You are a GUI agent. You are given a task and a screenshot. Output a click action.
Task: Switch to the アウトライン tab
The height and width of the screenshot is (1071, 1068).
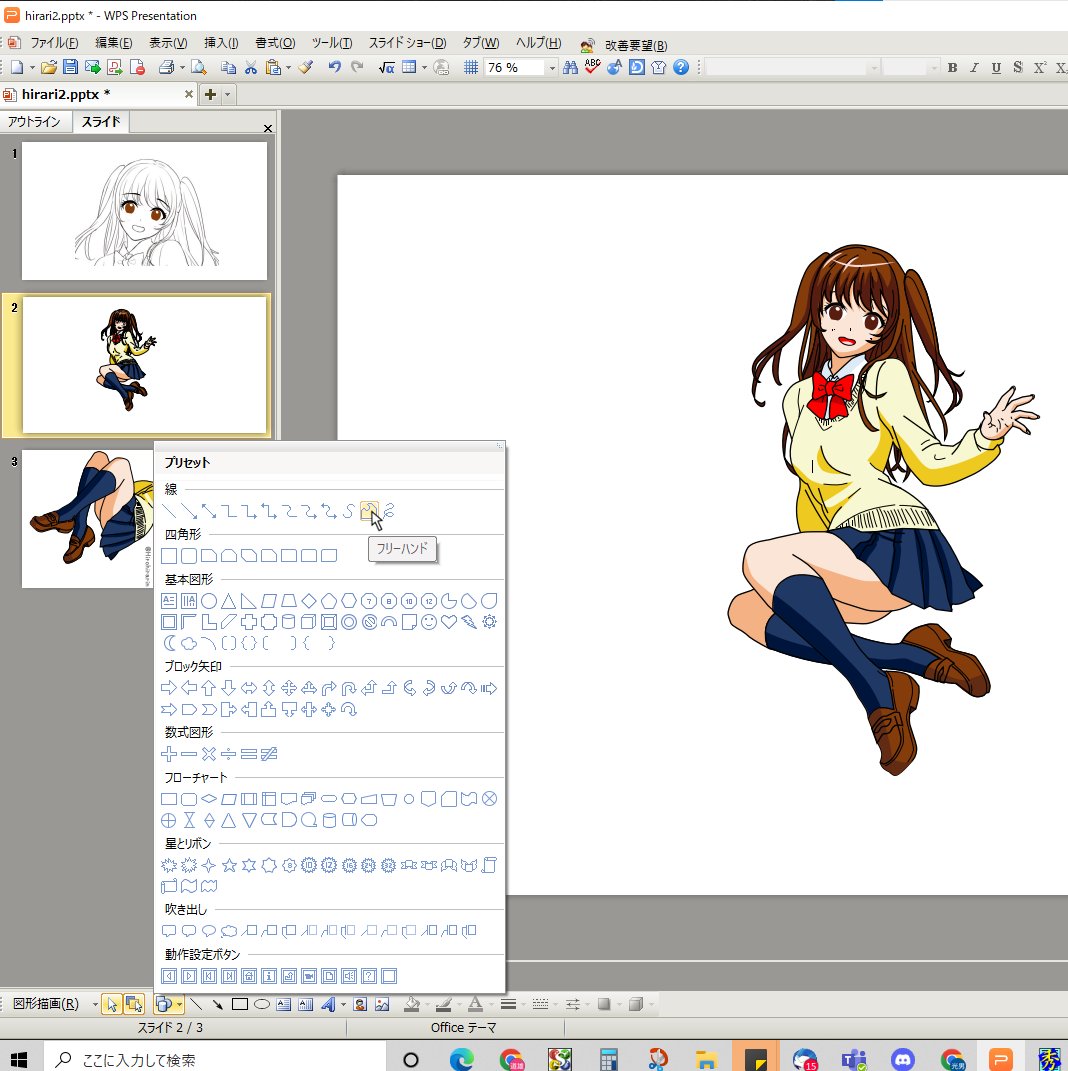coord(34,122)
